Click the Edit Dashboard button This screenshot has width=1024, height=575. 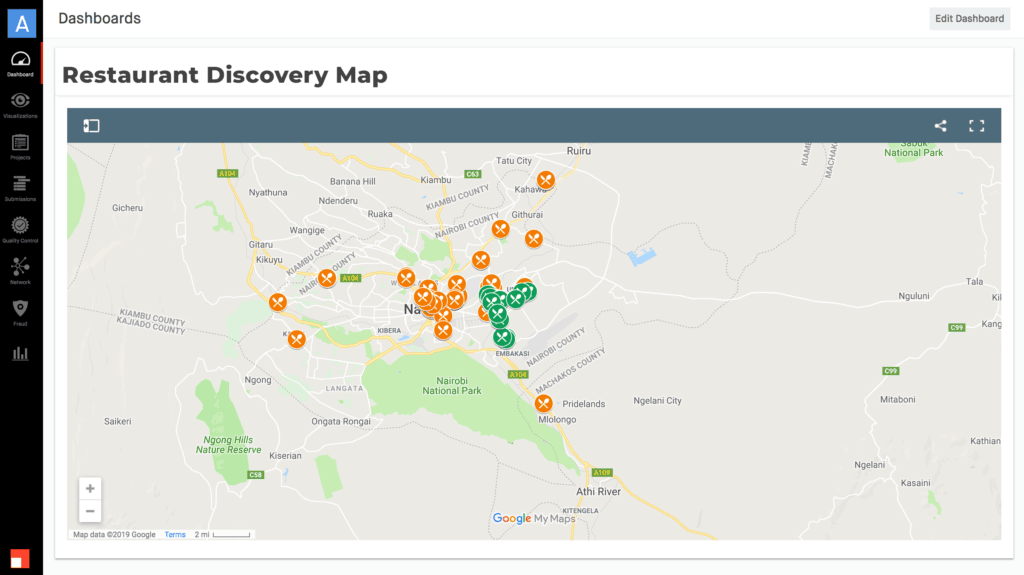[969, 18]
